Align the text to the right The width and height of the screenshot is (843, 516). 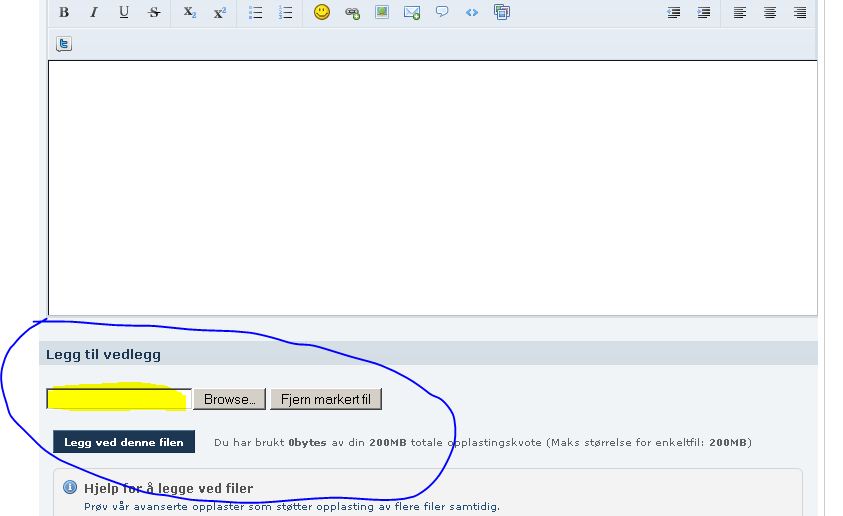[800, 13]
